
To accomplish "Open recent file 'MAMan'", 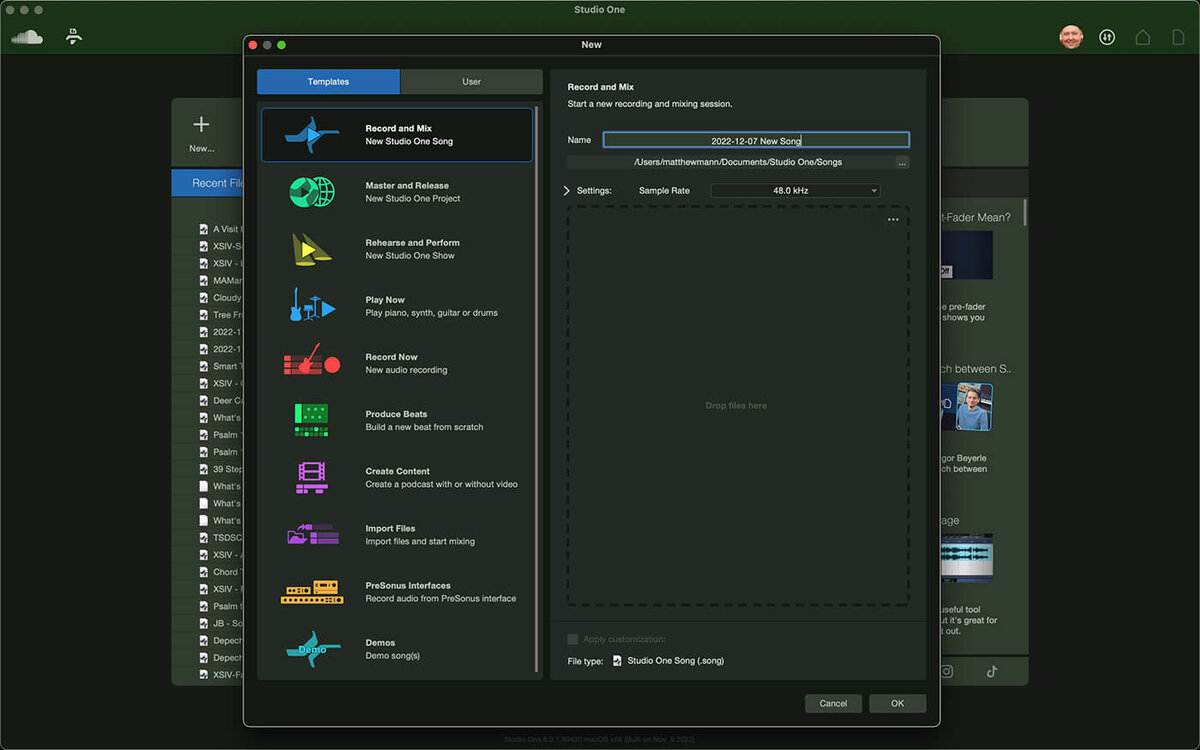I will (227, 281).
